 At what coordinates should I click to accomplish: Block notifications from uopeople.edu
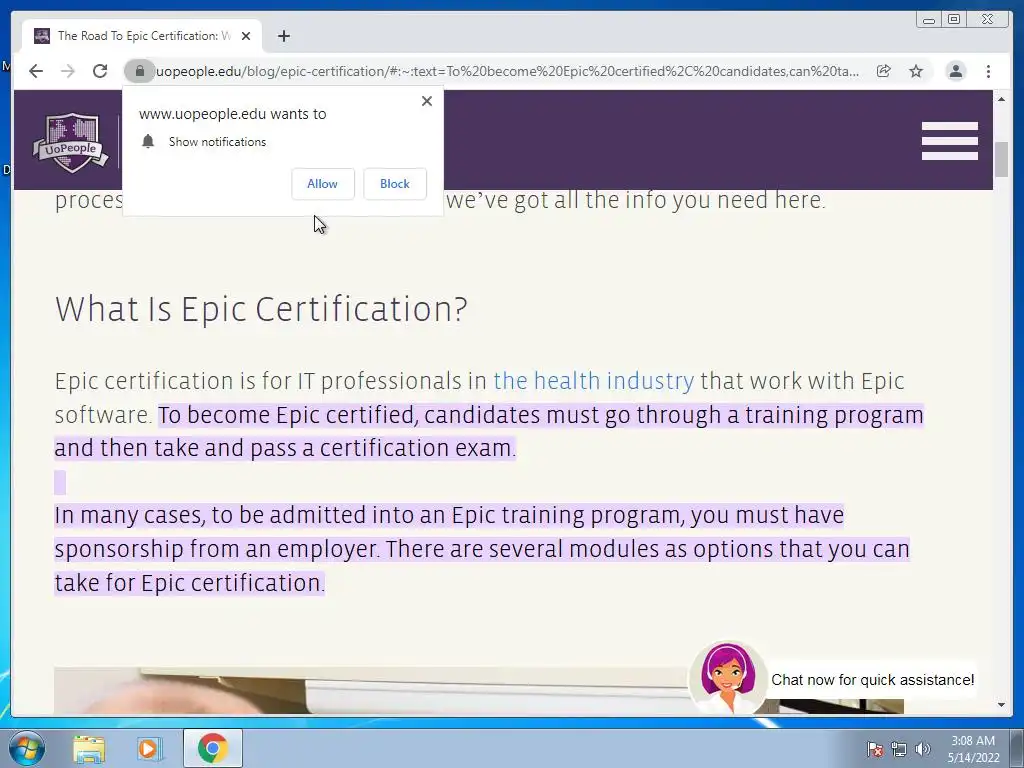point(394,184)
